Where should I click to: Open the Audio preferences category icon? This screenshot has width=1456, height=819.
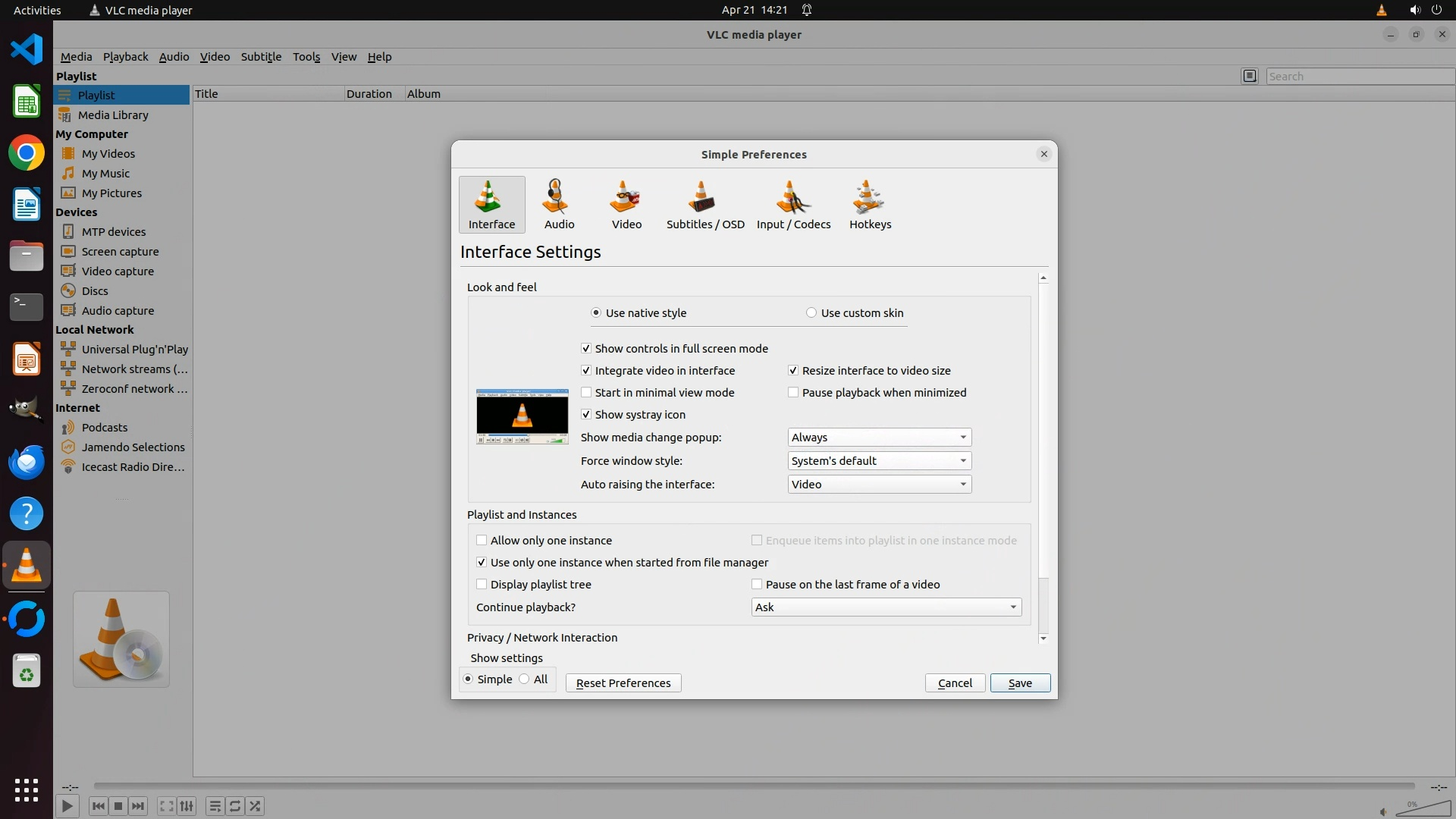tap(559, 204)
